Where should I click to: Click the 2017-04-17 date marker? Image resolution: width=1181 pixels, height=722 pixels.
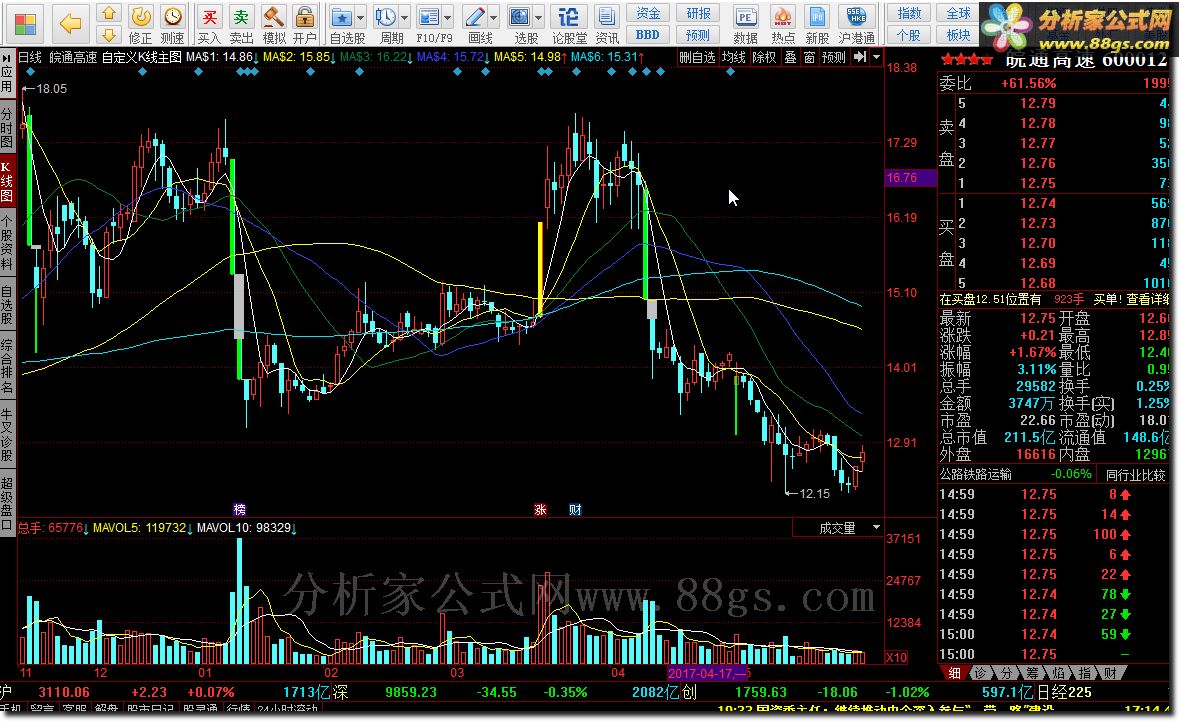point(709,673)
